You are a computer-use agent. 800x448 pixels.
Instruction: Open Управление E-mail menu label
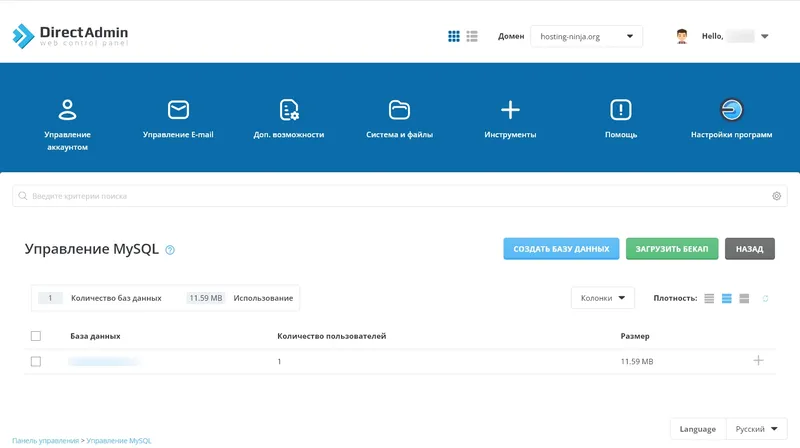click(178, 135)
